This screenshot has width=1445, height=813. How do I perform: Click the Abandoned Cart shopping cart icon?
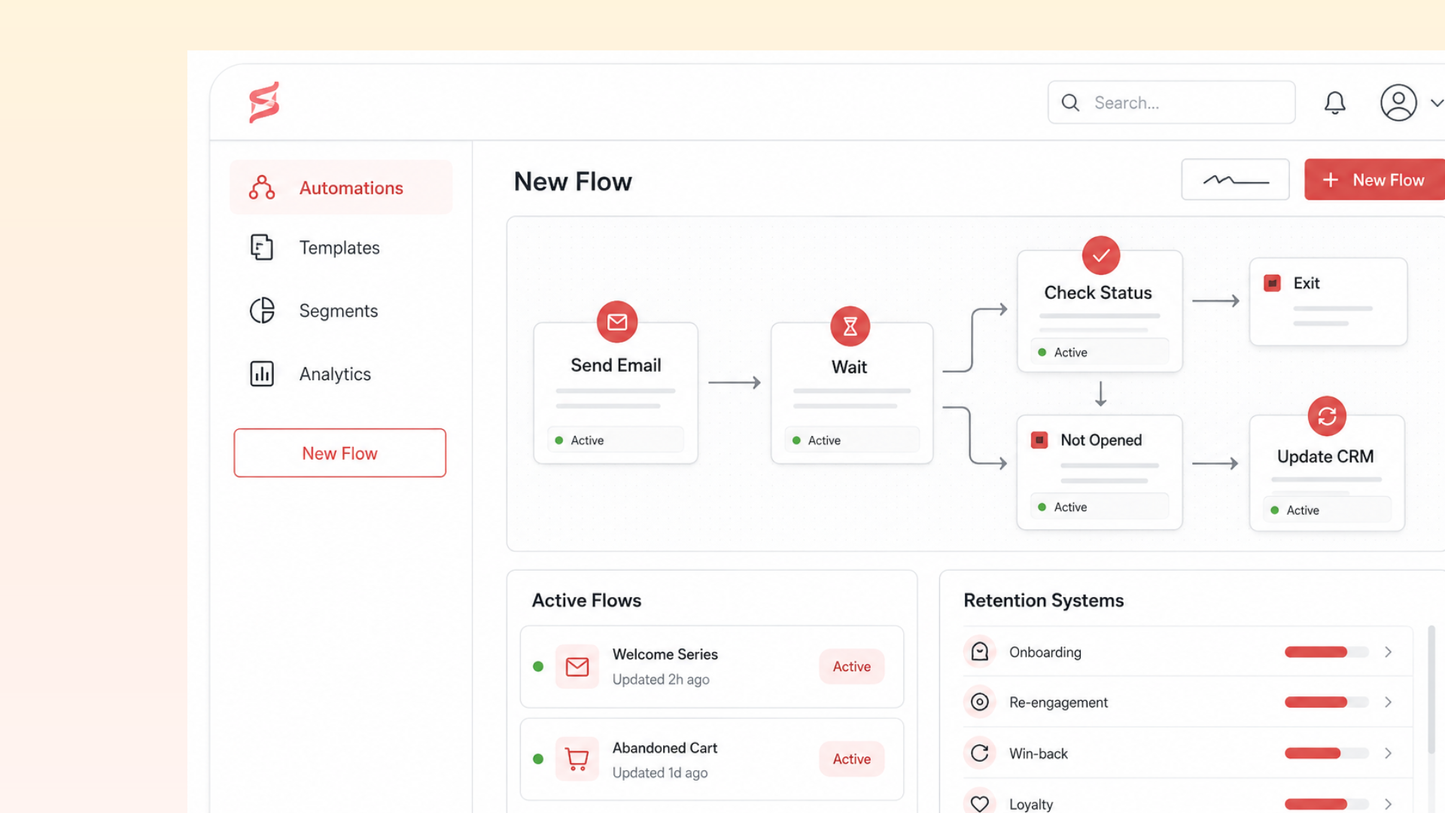tap(577, 759)
